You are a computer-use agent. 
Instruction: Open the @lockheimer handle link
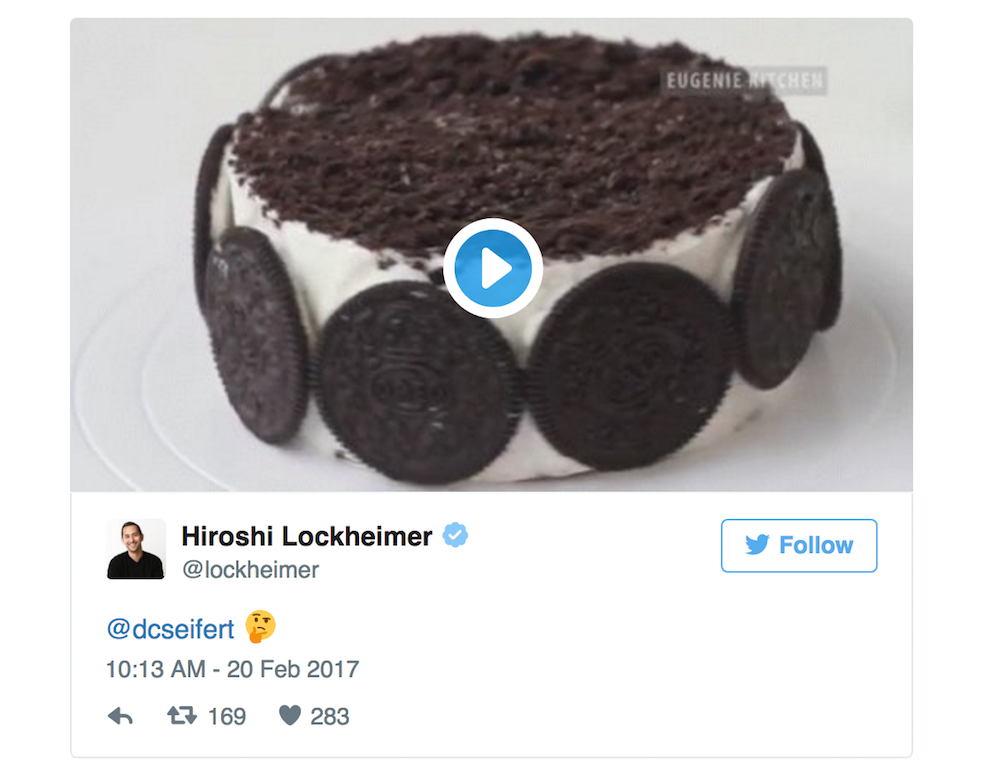tap(250, 570)
